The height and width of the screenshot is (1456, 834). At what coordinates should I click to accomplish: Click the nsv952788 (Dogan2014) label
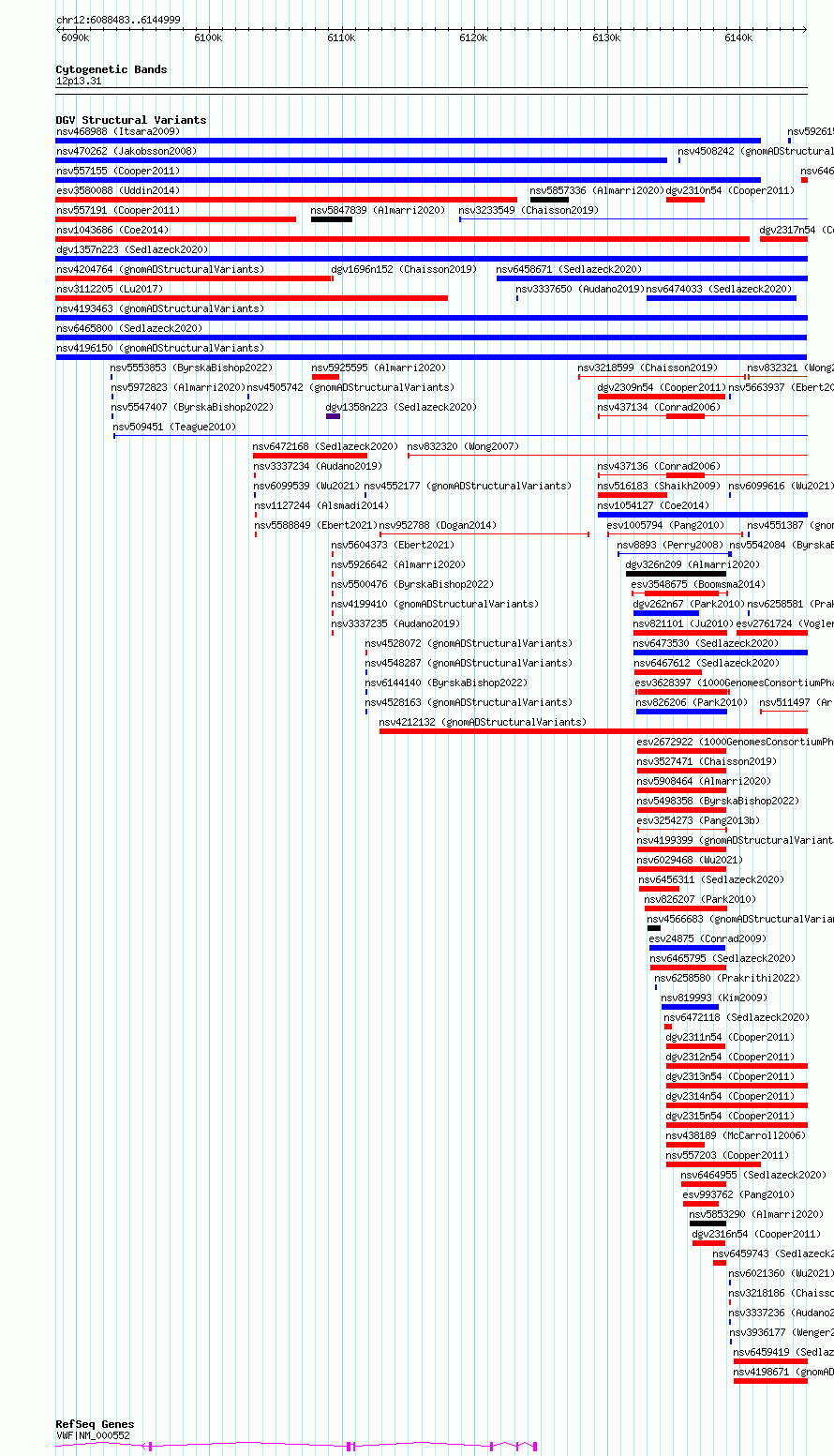click(439, 525)
